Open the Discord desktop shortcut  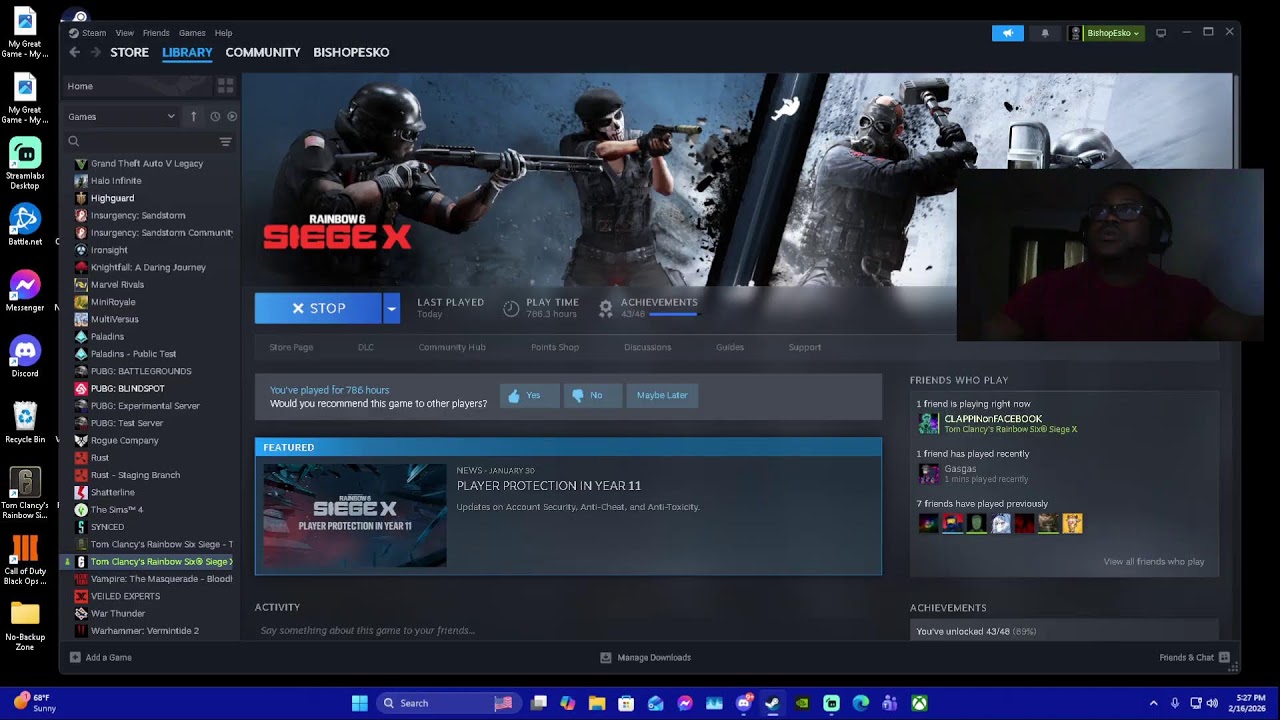(x=25, y=356)
